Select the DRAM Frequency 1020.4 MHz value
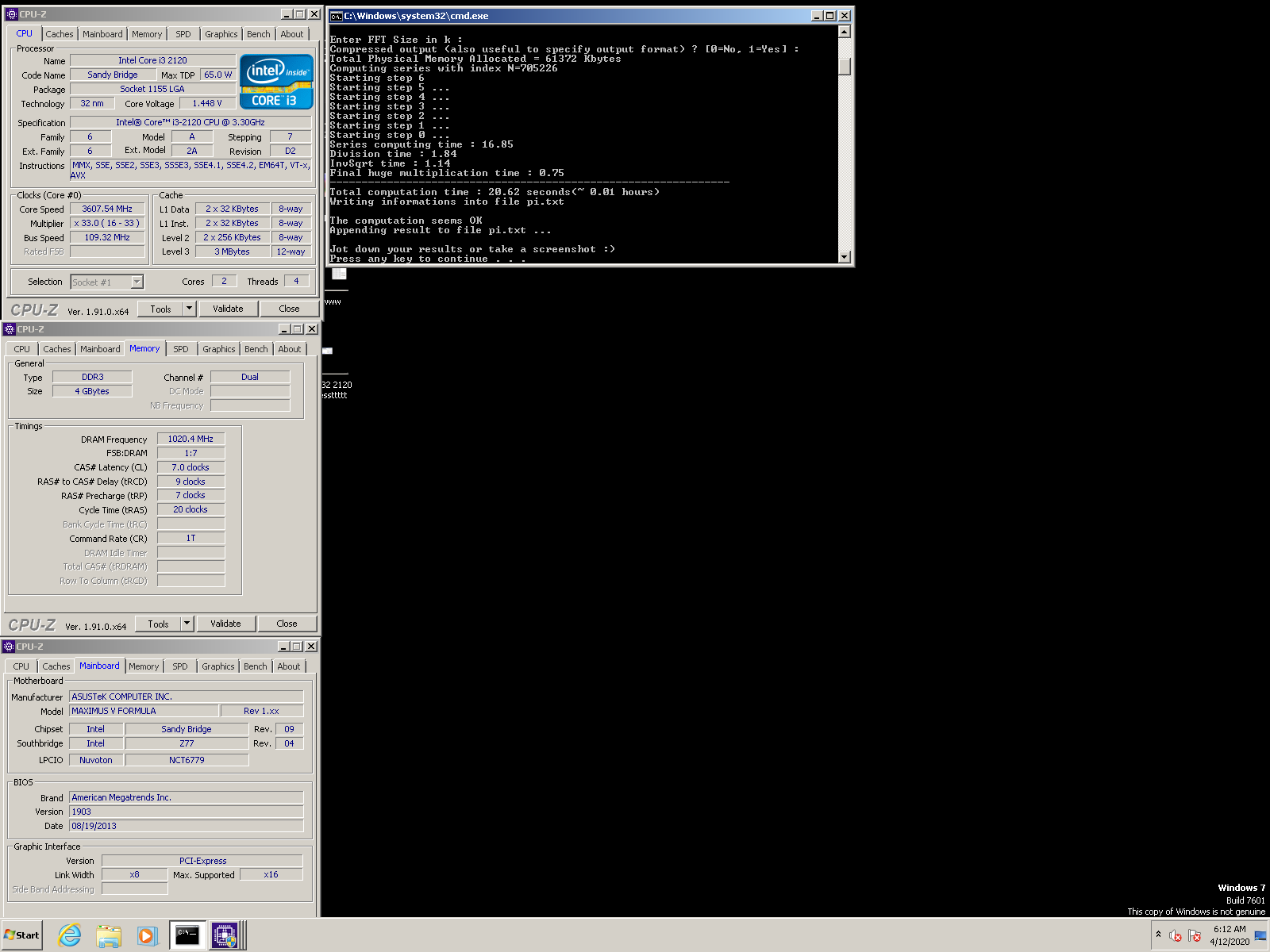This screenshot has height=952, width=1270. (190, 439)
